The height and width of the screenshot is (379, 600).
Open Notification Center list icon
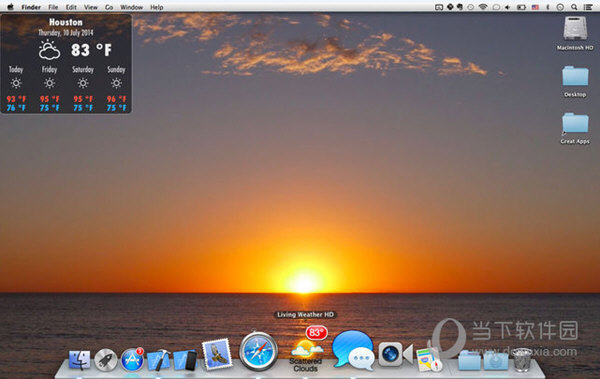(x=588, y=7)
